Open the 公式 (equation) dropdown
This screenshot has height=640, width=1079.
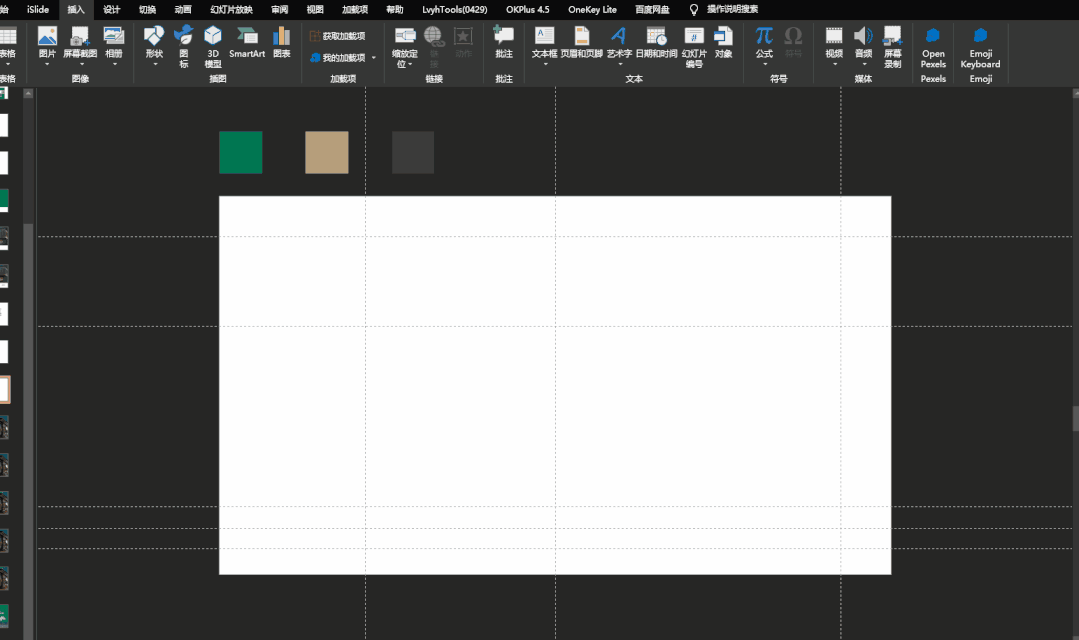tap(764, 64)
